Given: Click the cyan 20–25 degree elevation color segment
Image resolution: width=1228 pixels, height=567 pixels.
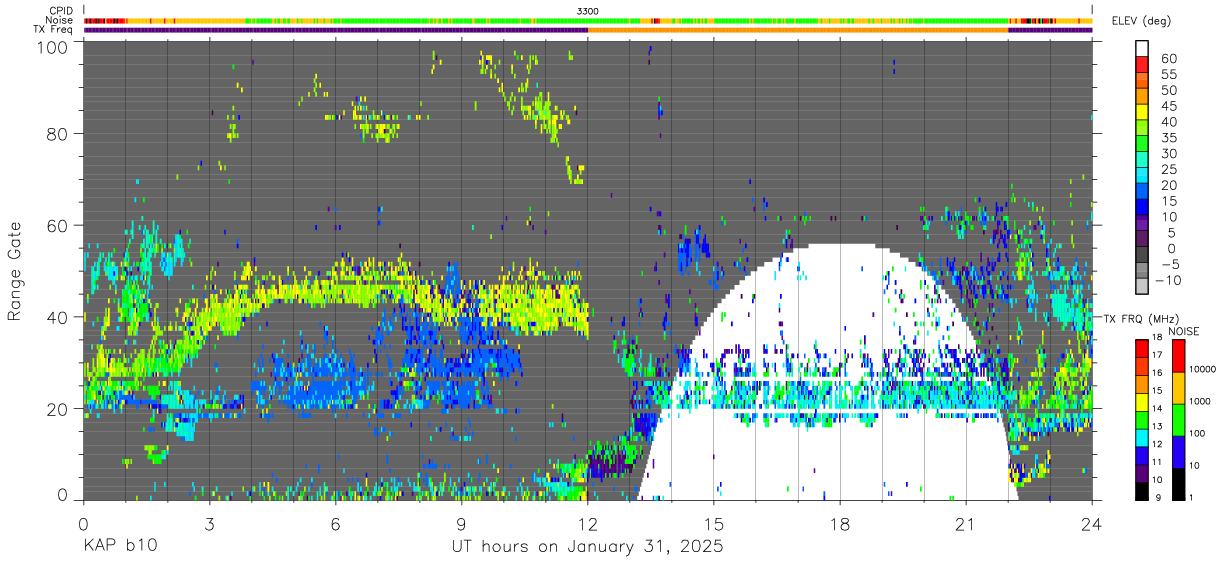Looking at the screenshot, I should click(x=1142, y=177).
